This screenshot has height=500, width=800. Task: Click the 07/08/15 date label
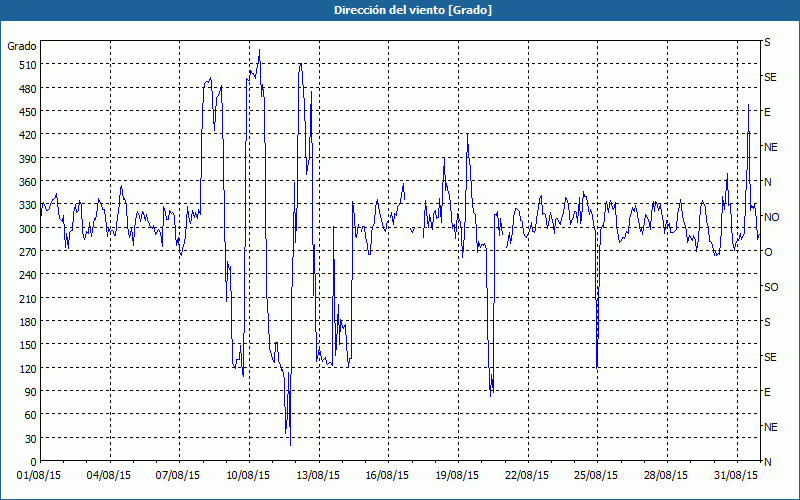[x=178, y=476]
